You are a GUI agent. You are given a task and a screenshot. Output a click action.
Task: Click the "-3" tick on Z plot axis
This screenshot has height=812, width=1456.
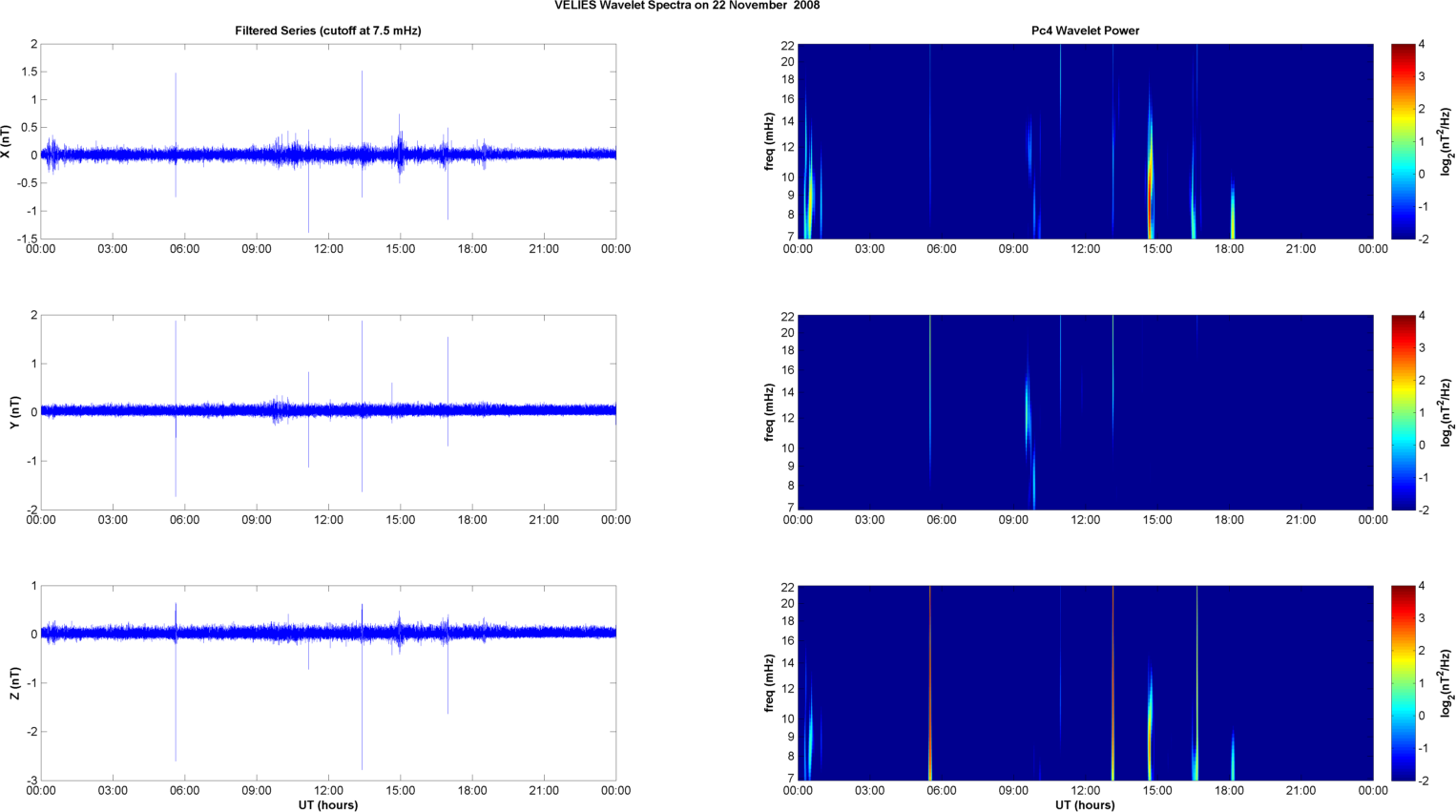tap(32, 781)
